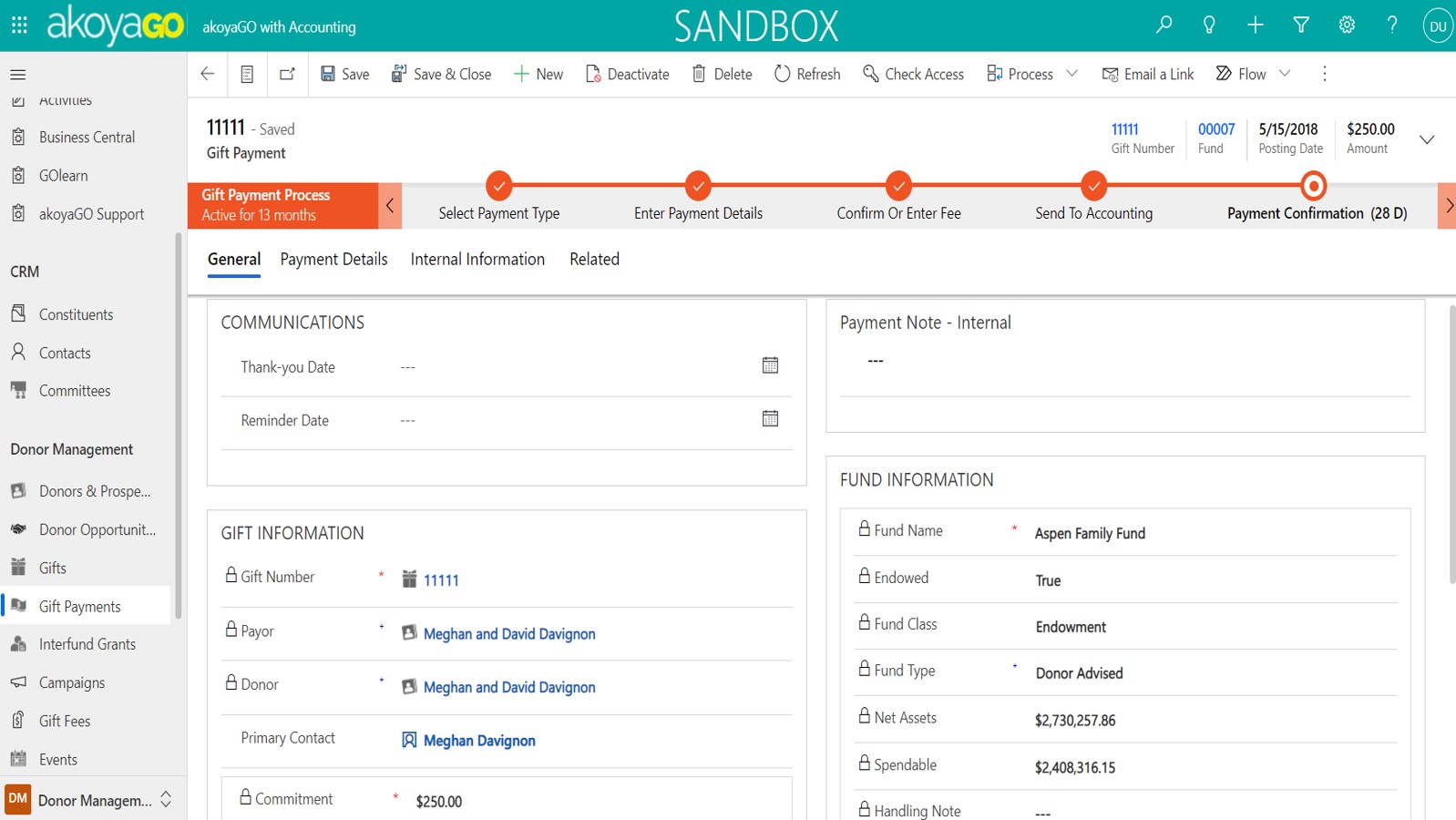Image resolution: width=1456 pixels, height=820 pixels.
Task: Open the settings gear icon
Action: 1347,26
